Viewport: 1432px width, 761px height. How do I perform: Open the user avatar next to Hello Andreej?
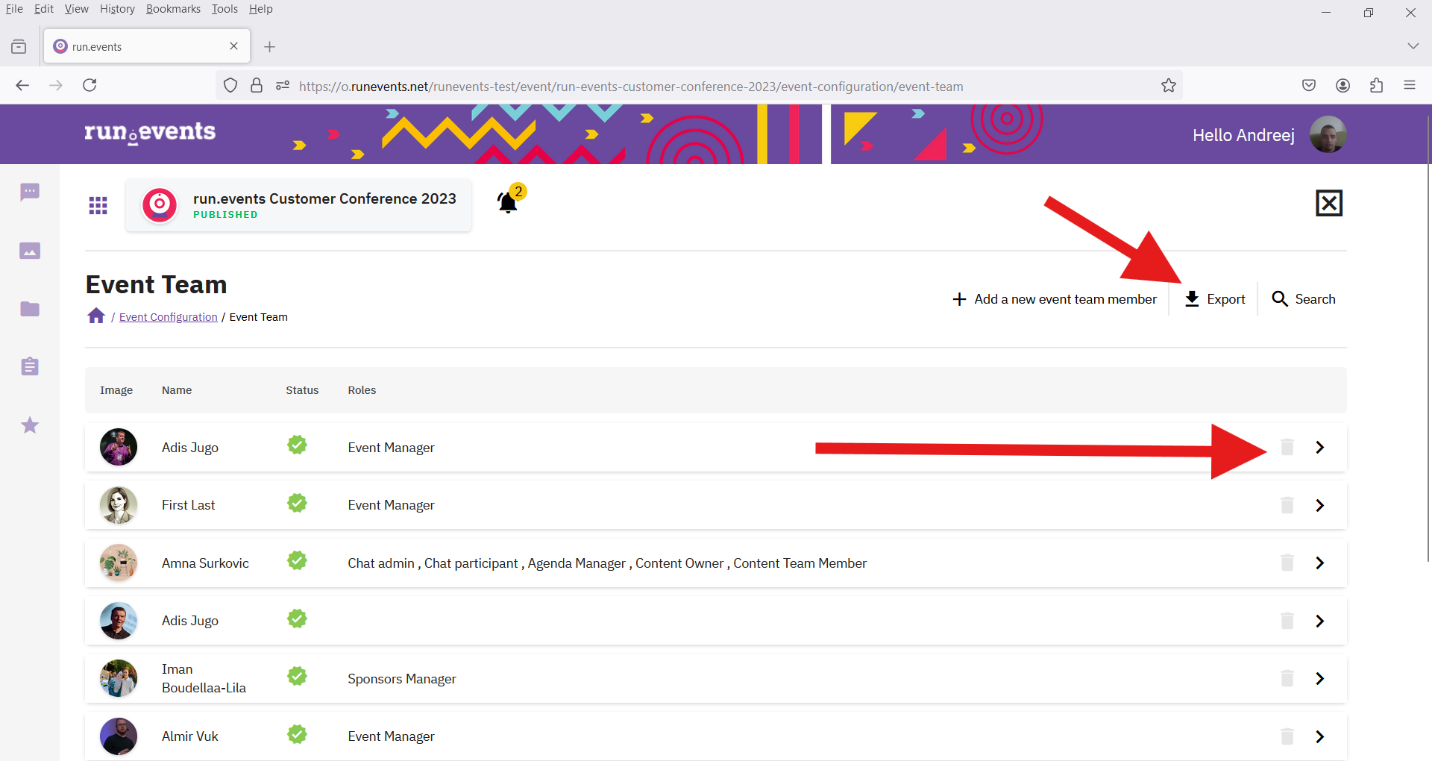click(1328, 135)
